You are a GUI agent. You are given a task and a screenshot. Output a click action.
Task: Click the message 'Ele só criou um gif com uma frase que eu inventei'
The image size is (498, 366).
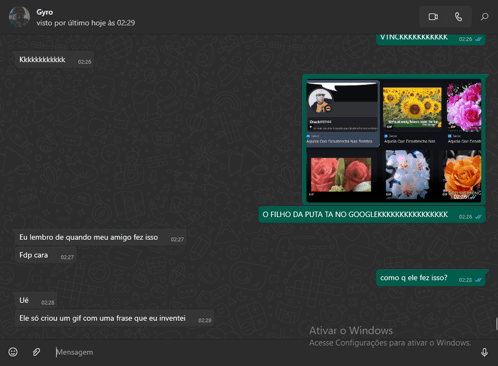pos(114,318)
